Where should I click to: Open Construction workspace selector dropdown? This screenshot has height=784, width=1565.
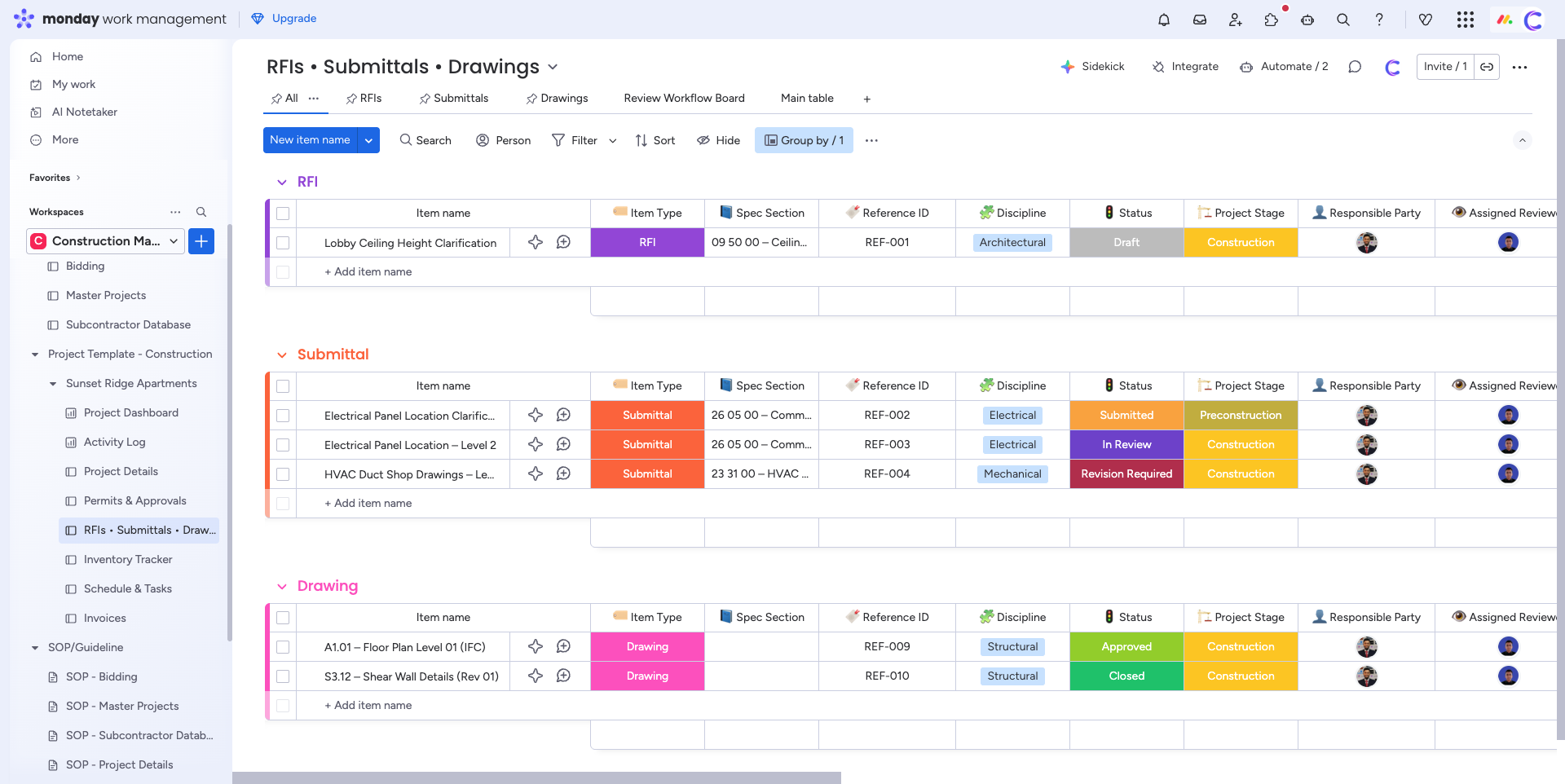point(174,241)
